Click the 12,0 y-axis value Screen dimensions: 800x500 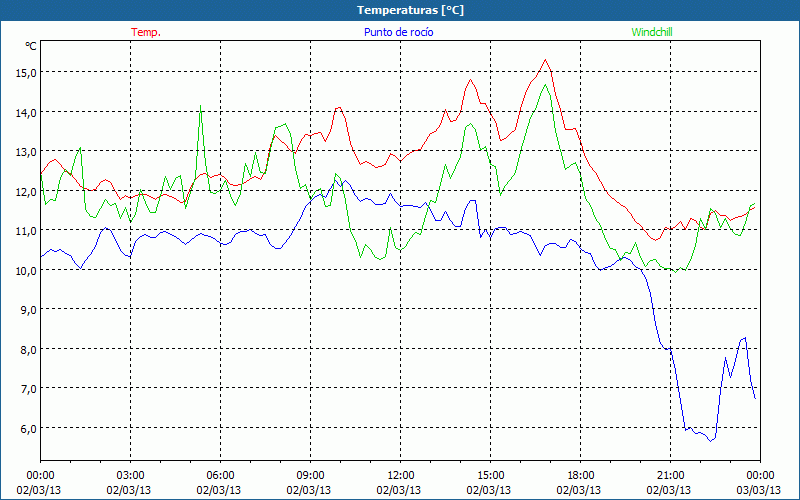click(x=26, y=191)
